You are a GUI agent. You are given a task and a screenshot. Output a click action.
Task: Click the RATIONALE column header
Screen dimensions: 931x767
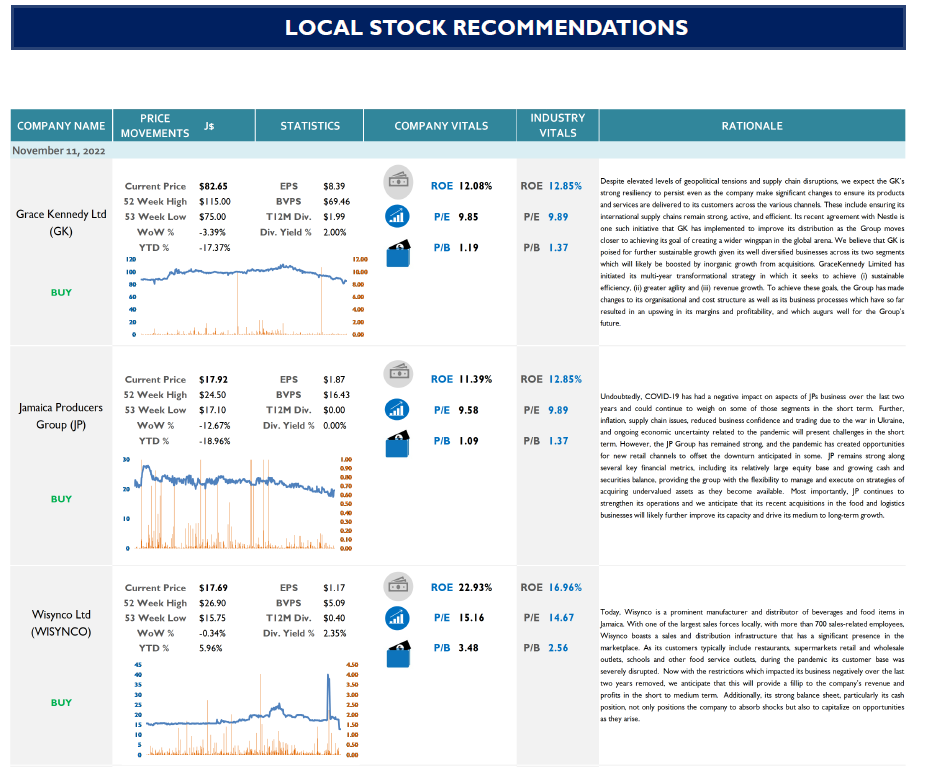point(752,126)
